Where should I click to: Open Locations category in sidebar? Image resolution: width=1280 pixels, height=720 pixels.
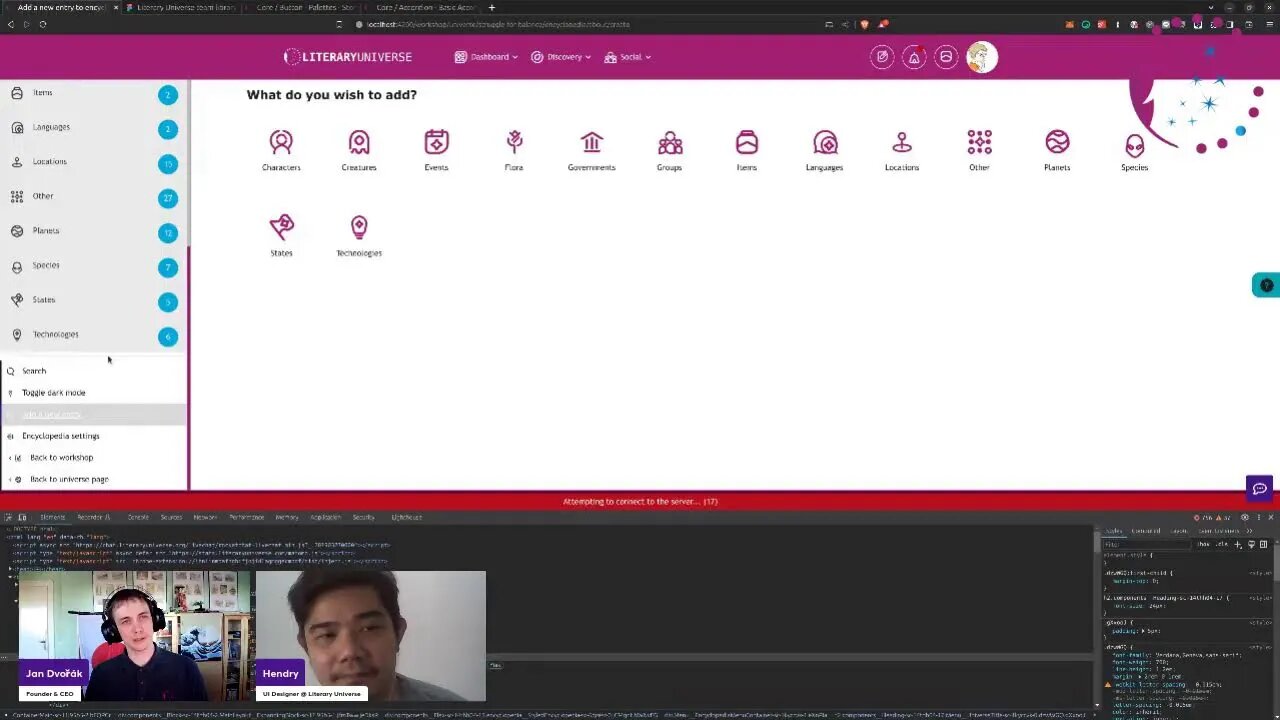(x=92, y=162)
